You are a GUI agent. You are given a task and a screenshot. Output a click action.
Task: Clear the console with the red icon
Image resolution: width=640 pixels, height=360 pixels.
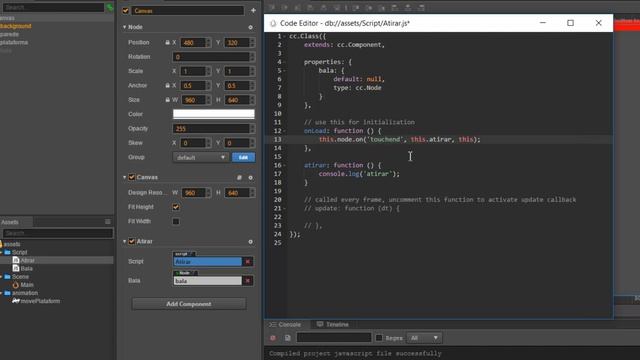(273, 338)
